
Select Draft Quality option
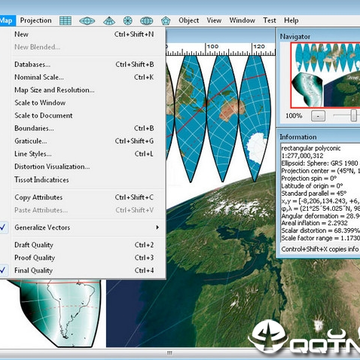click(83, 245)
